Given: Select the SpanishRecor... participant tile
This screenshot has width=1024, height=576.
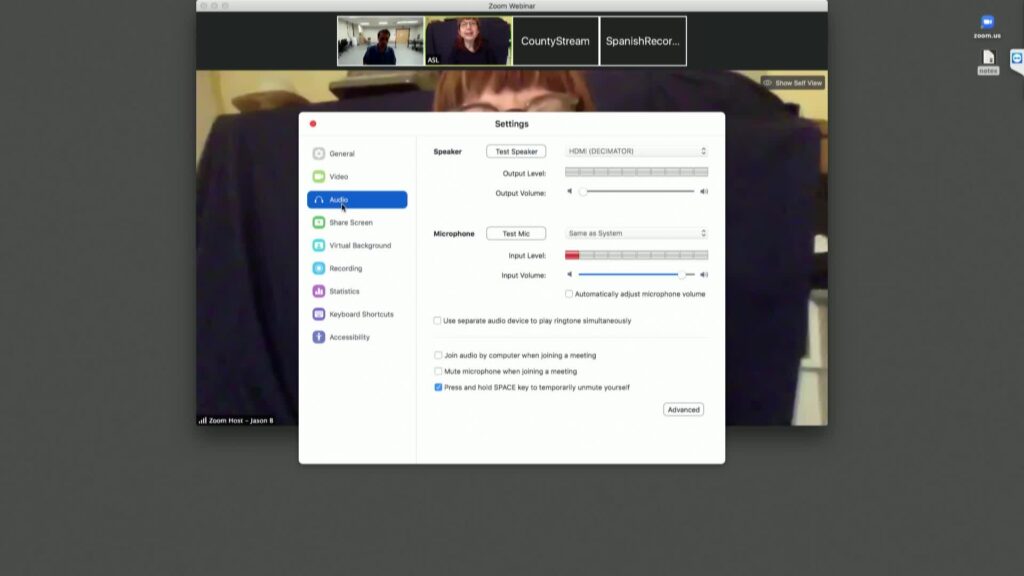Looking at the screenshot, I should [x=643, y=41].
